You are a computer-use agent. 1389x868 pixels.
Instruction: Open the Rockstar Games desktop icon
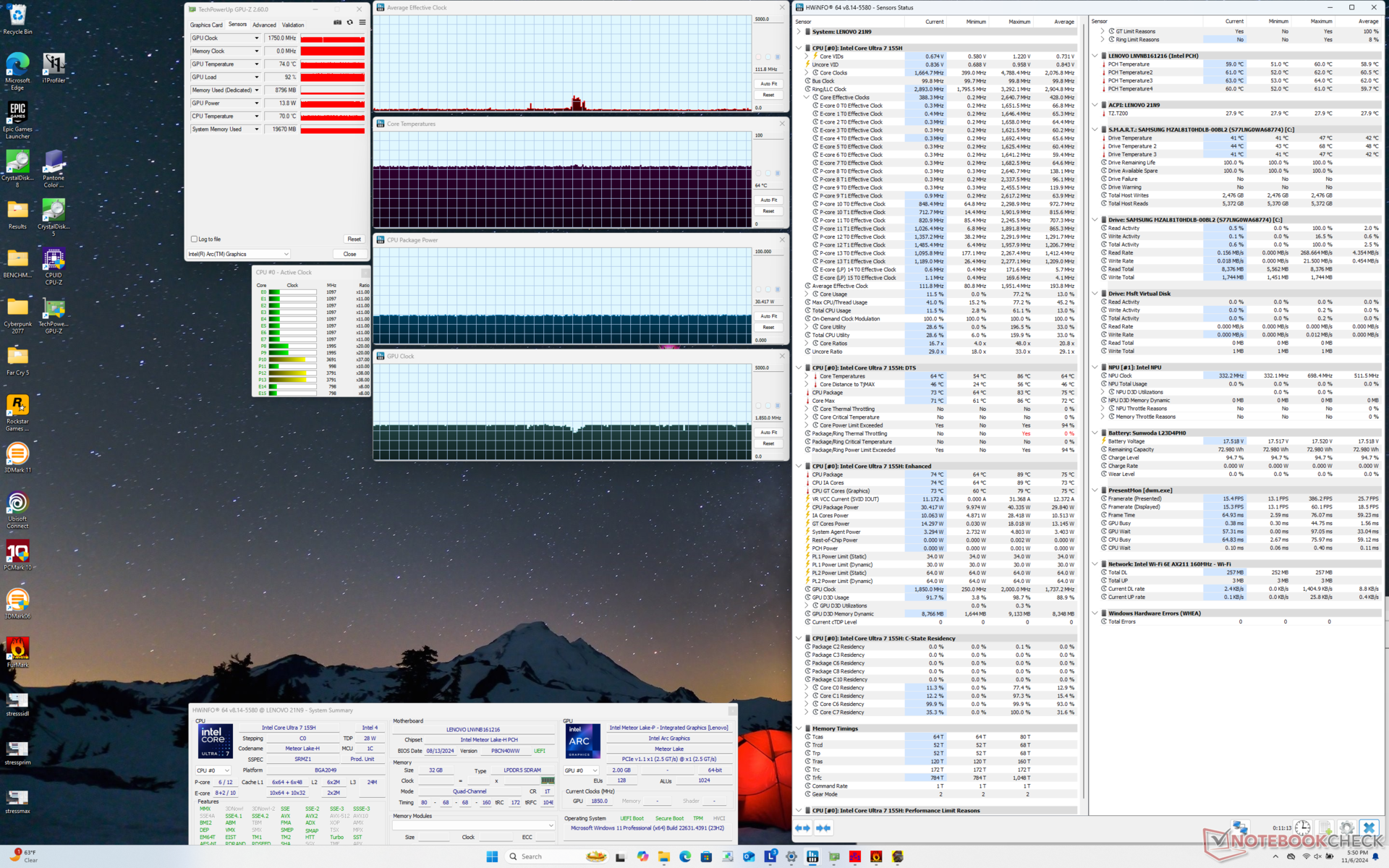pos(17,413)
